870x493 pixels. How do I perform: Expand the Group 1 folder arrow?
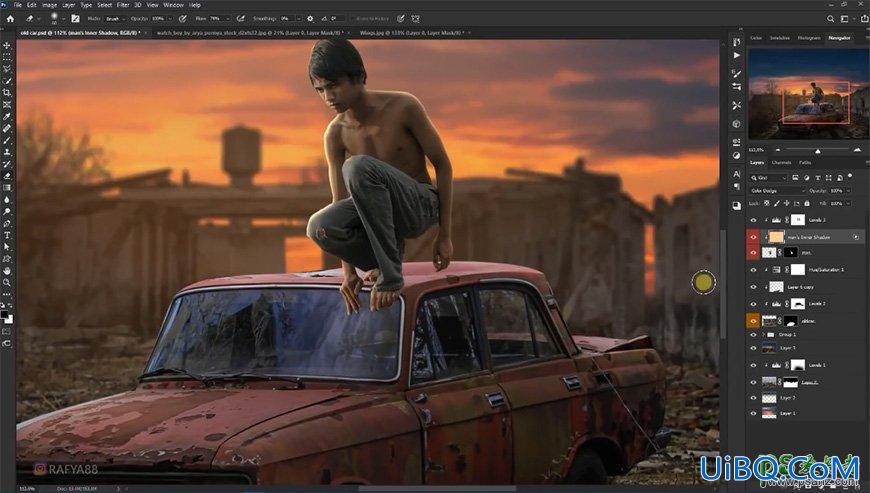764,335
